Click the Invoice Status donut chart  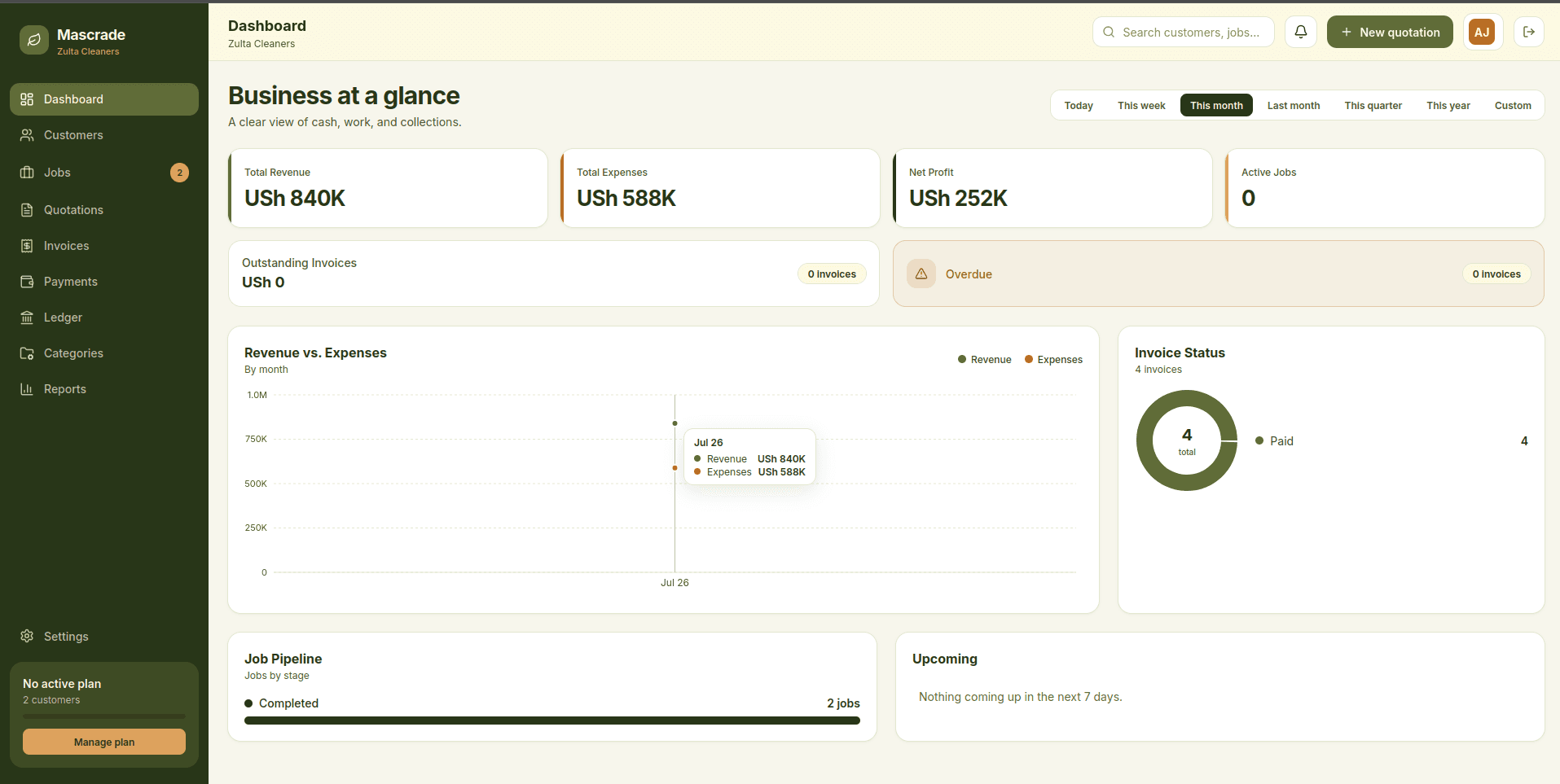[x=1187, y=440]
